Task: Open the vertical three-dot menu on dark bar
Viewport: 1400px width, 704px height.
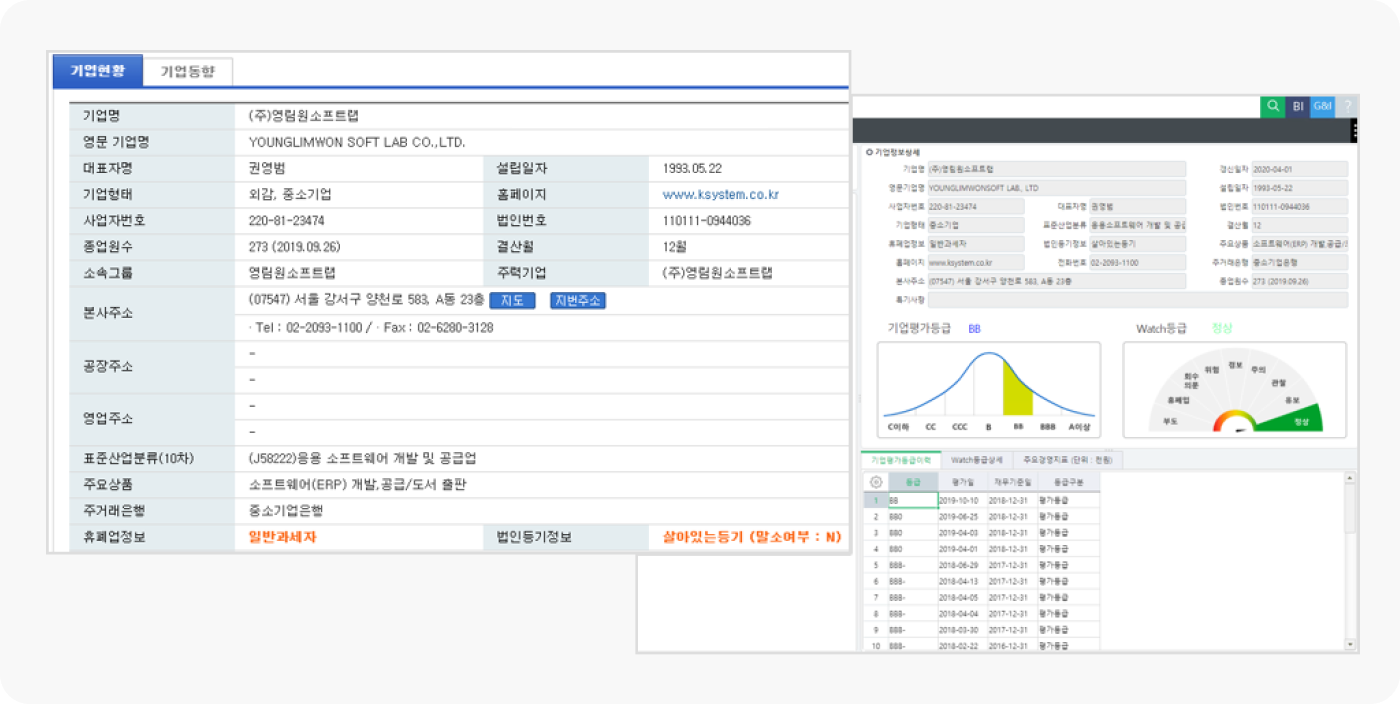Action: (x=1354, y=131)
